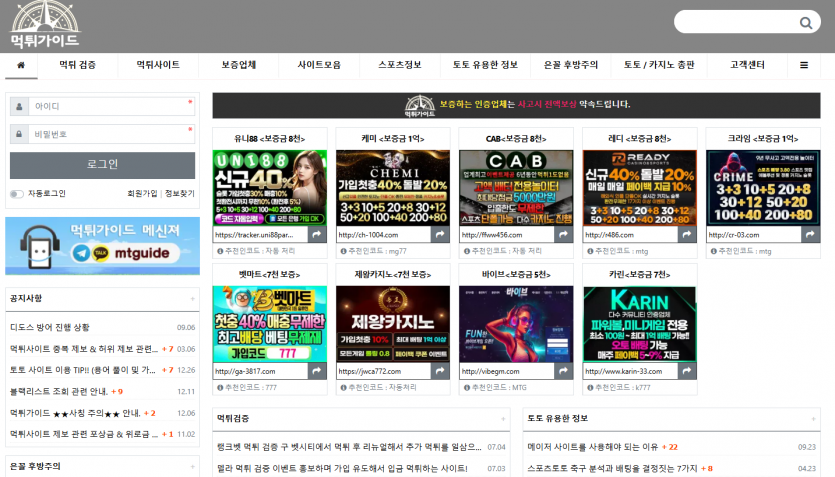Click share arrow beside ffww456.com URL

click(x=563, y=234)
